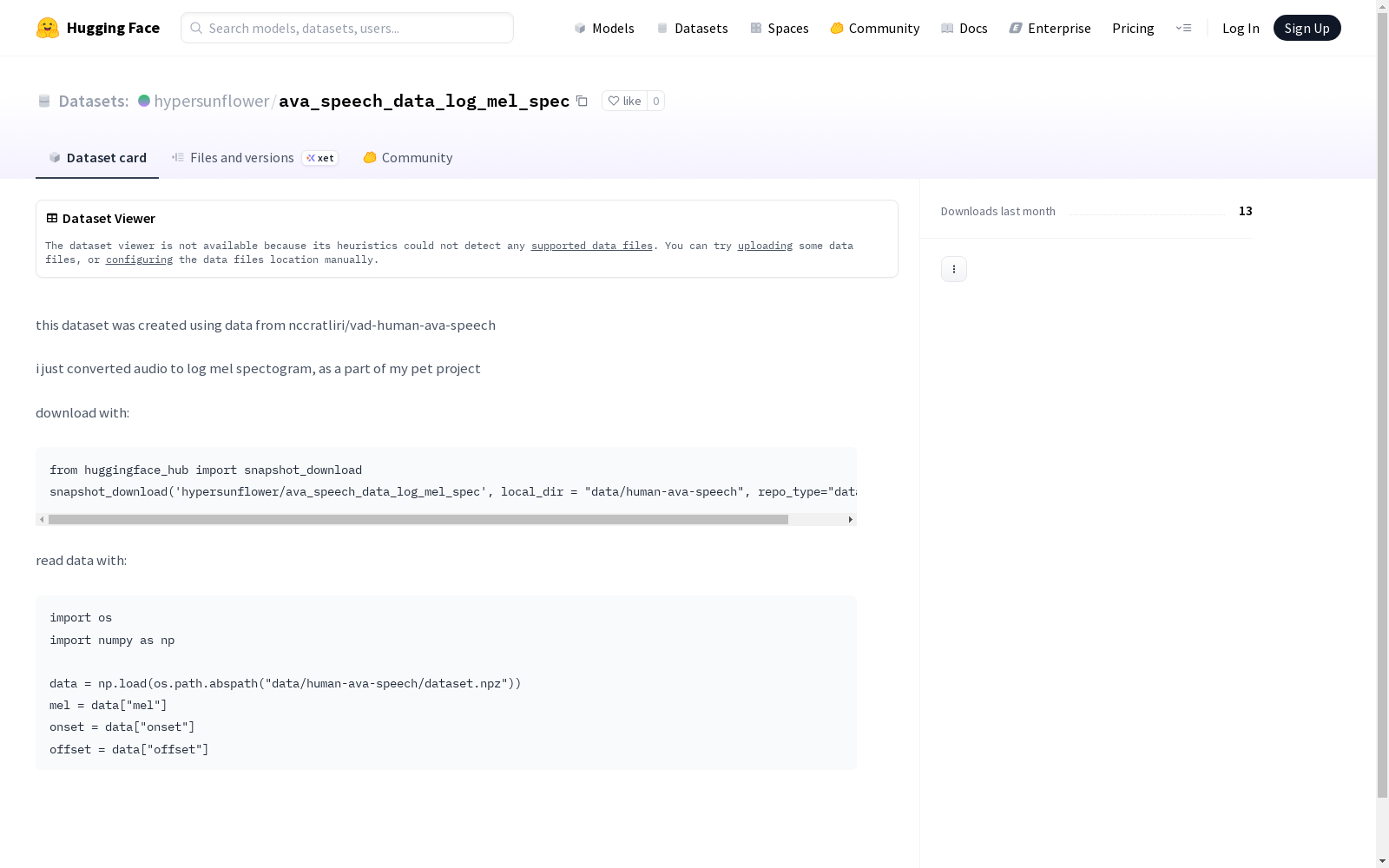Viewport: 1389px width, 868px height.
Task: Click the 'onset = data["onset"]' line
Action: coord(122,727)
